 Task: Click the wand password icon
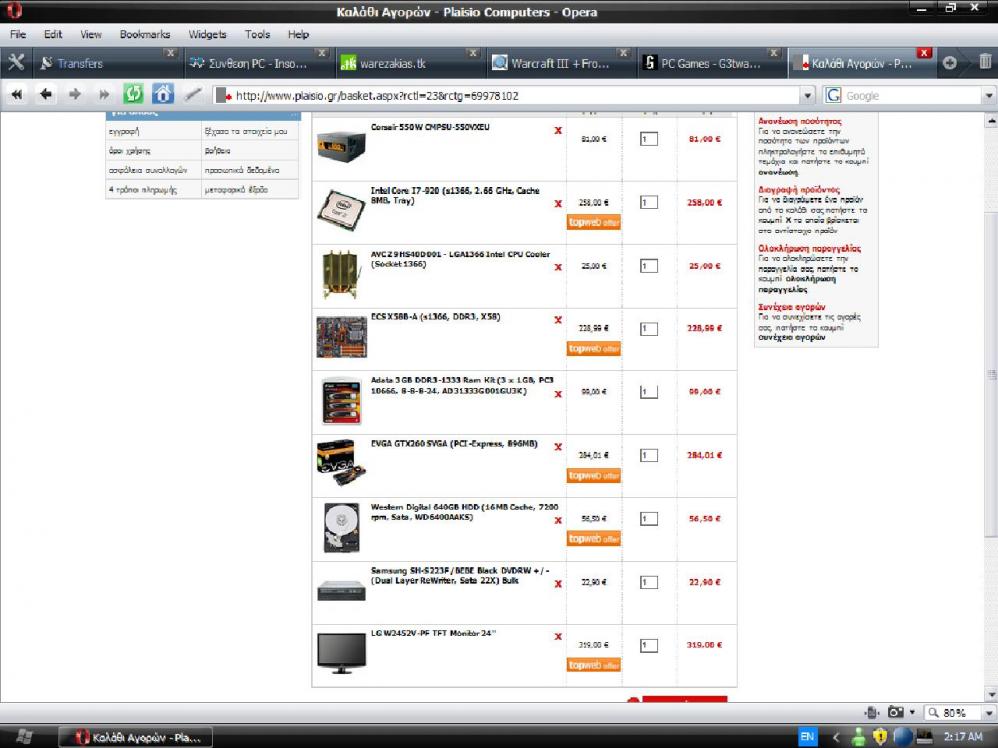192,95
